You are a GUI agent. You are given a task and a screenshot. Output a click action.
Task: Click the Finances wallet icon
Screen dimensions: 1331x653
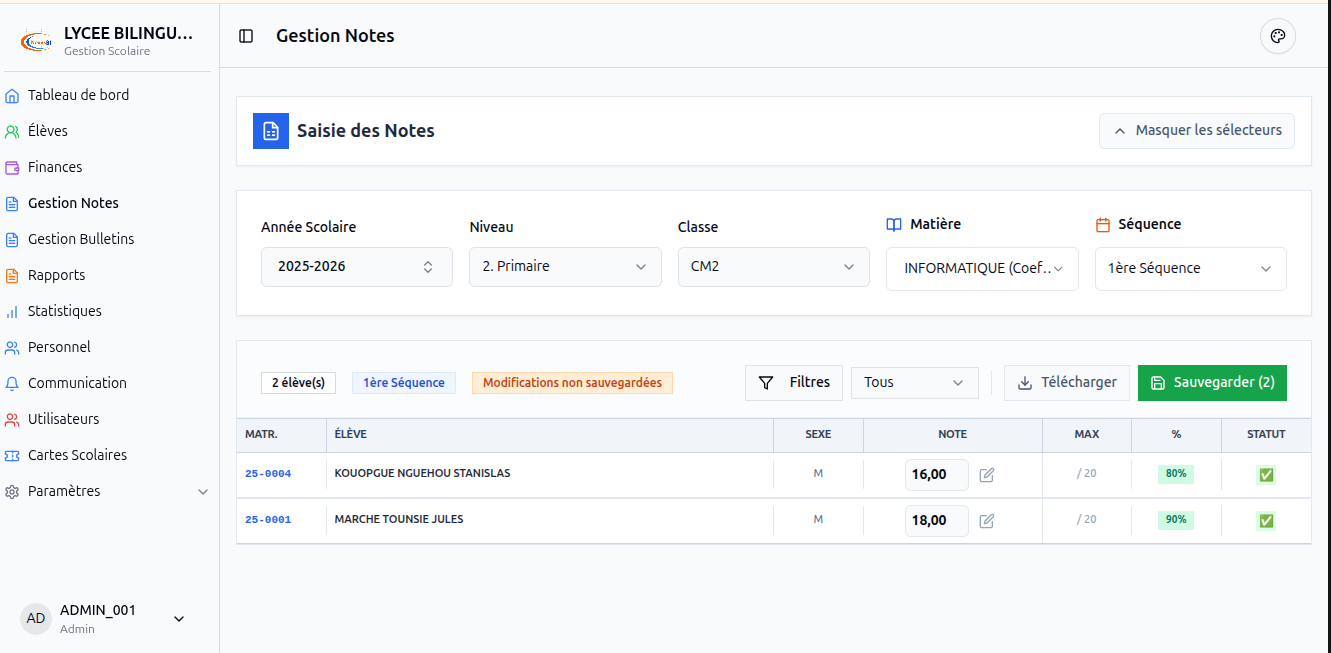(12, 168)
